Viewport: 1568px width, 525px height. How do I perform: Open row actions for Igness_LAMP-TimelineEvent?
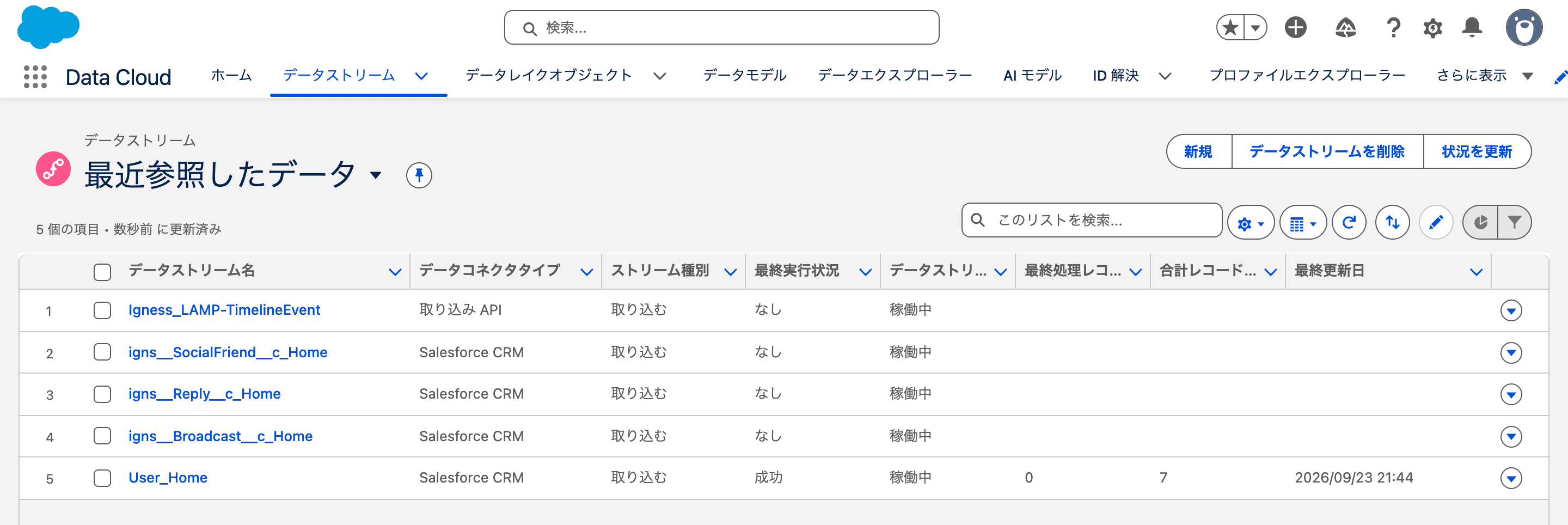click(1511, 310)
